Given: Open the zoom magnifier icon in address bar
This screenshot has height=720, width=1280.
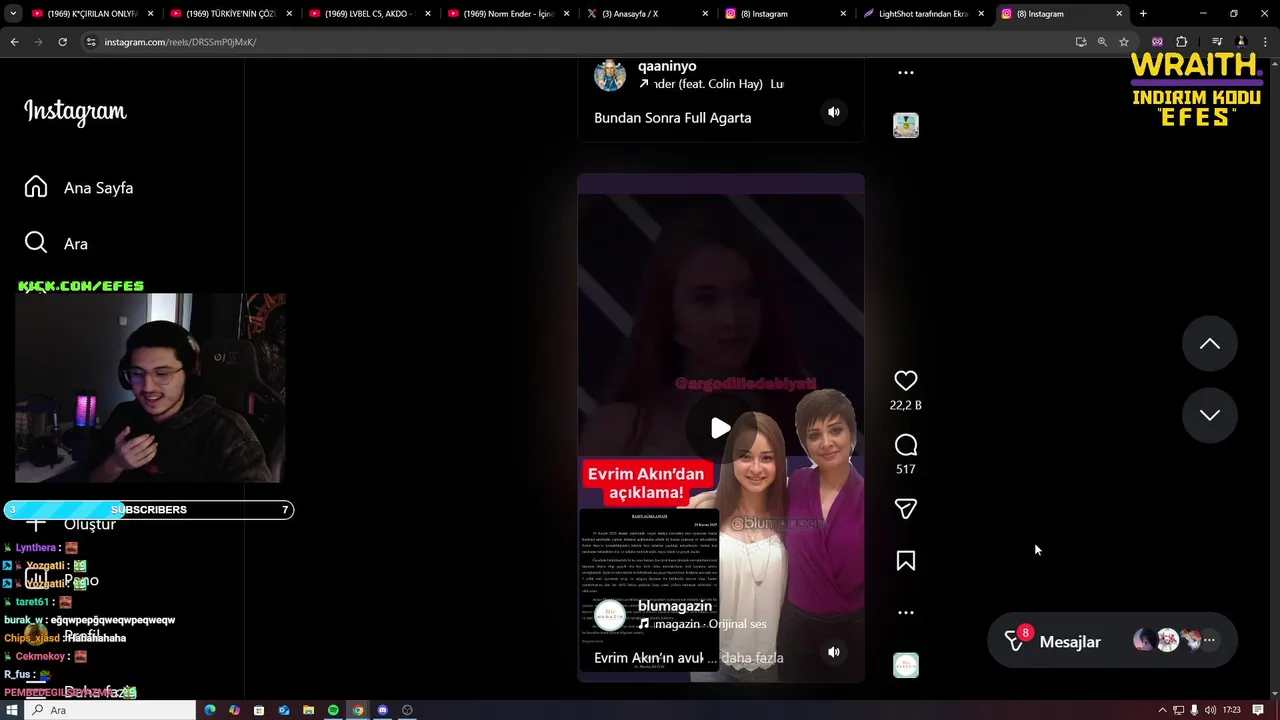Looking at the screenshot, I should [x=1102, y=42].
